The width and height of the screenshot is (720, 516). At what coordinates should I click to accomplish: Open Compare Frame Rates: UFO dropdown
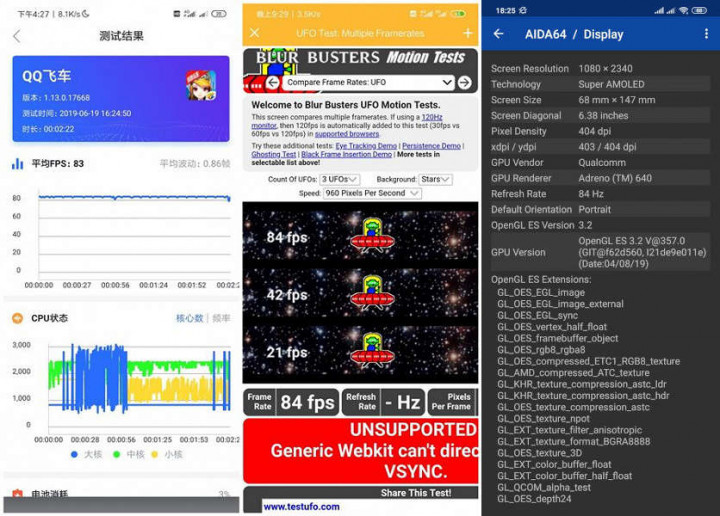368,83
